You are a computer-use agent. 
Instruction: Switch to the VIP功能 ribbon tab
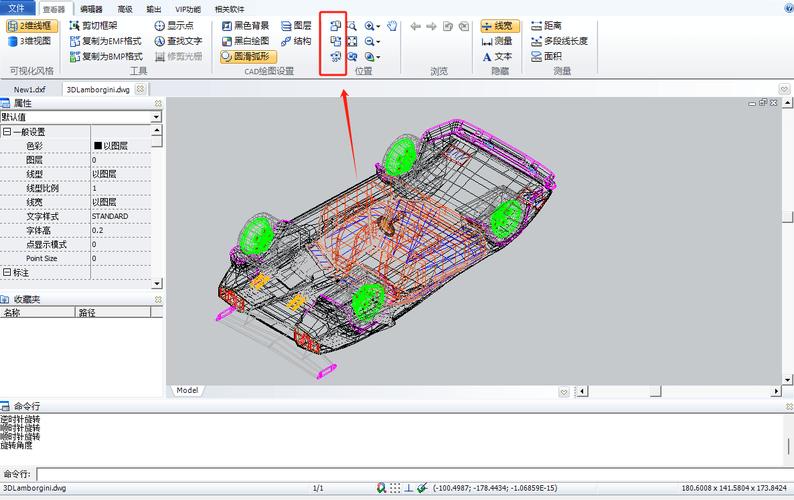pyautogui.click(x=188, y=9)
